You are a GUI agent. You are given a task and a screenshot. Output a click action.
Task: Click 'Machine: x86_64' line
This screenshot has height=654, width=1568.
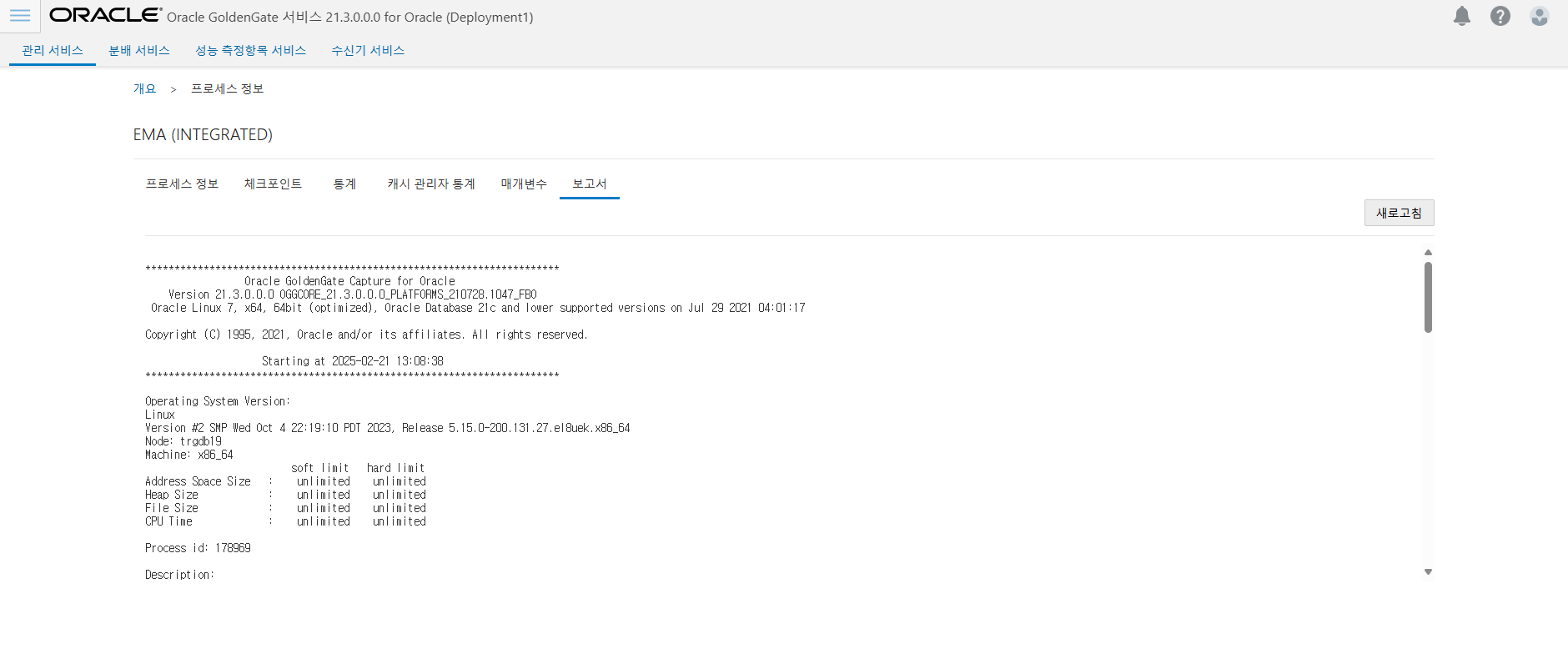click(189, 455)
